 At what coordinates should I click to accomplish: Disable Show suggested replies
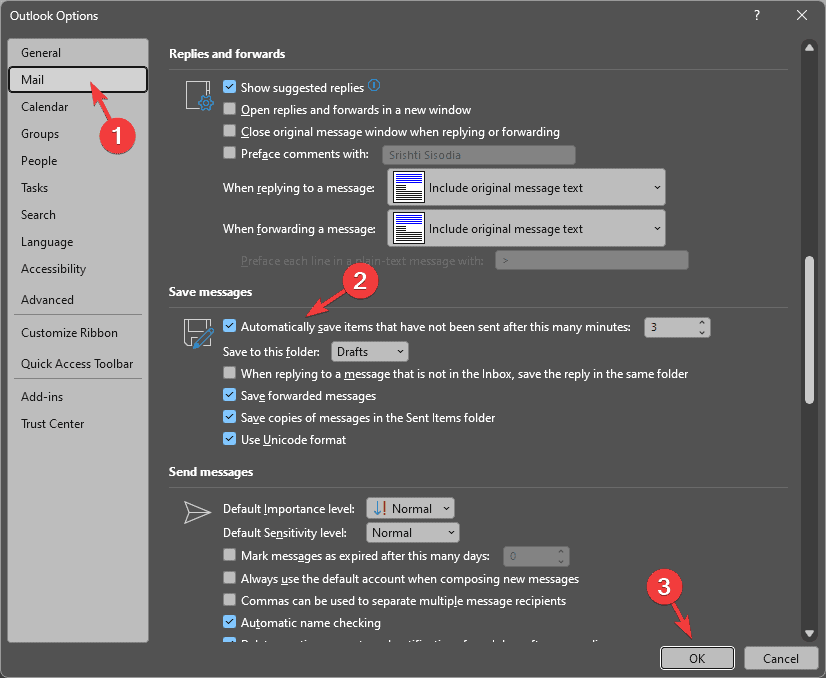point(229,87)
